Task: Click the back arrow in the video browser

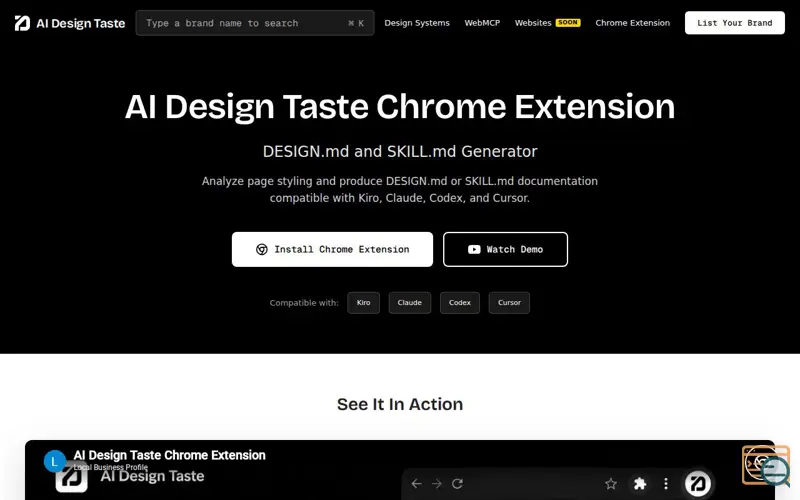Action: pyautogui.click(x=416, y=484)
